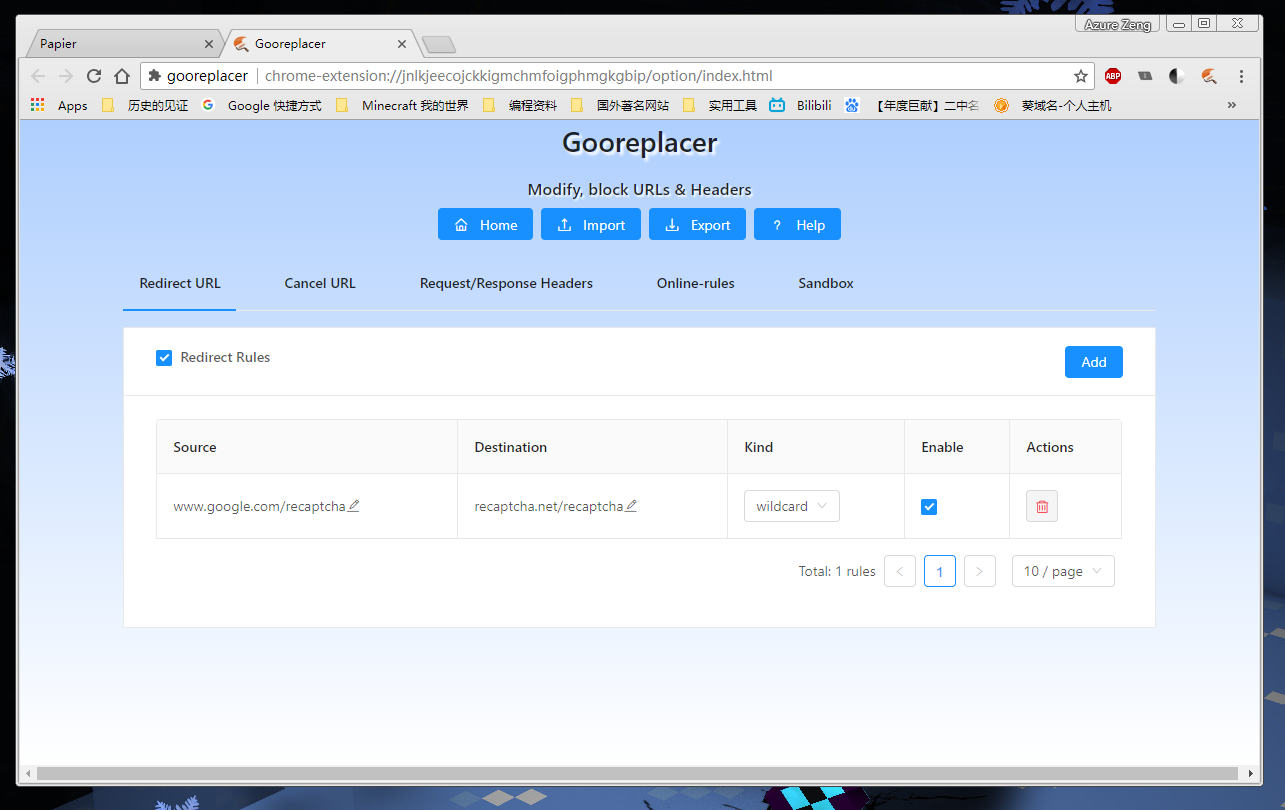The width and height of the screenshot is (1285, 810).
Task: Switch to the Cancel URL tab
Action: tap(320, 283)
